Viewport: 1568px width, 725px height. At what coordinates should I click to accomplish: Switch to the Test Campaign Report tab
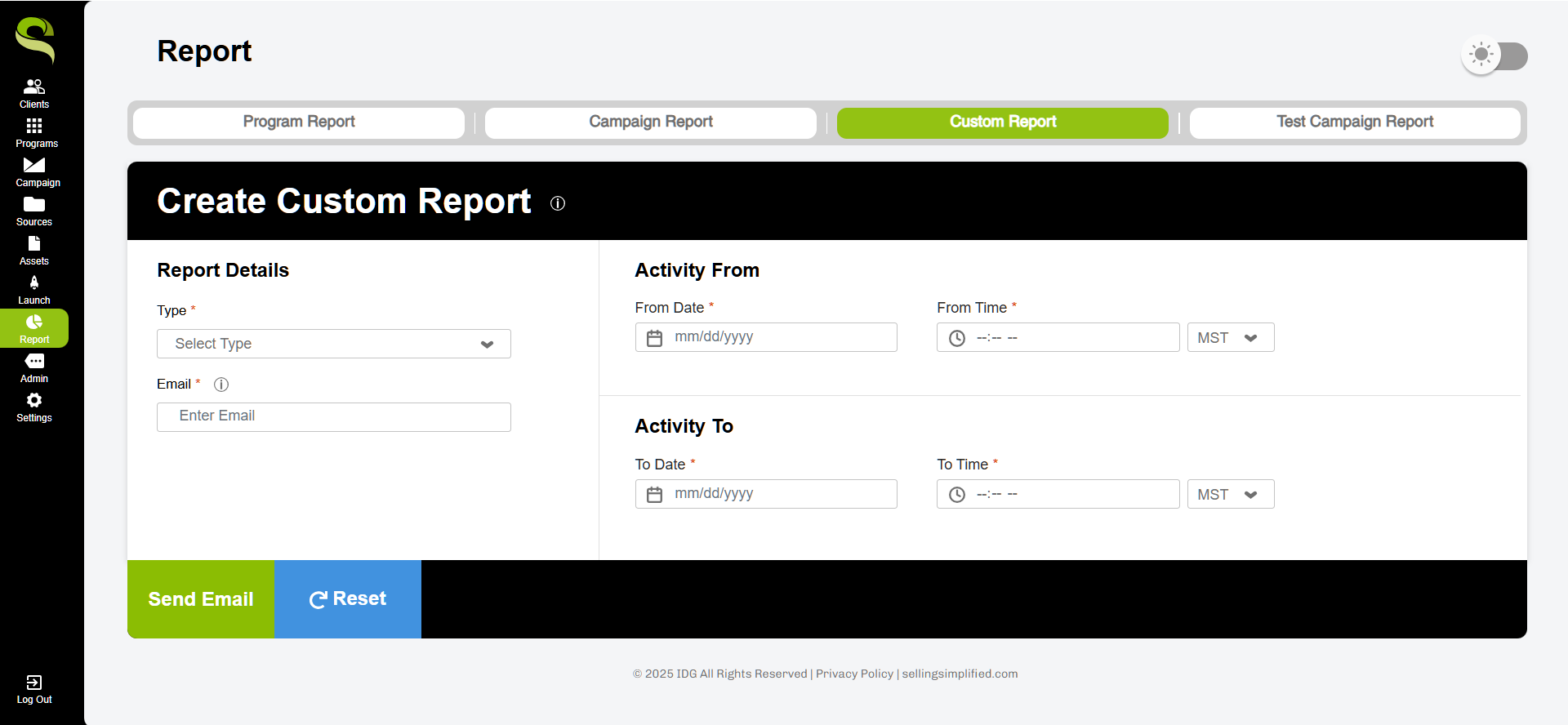point(1355,122)
